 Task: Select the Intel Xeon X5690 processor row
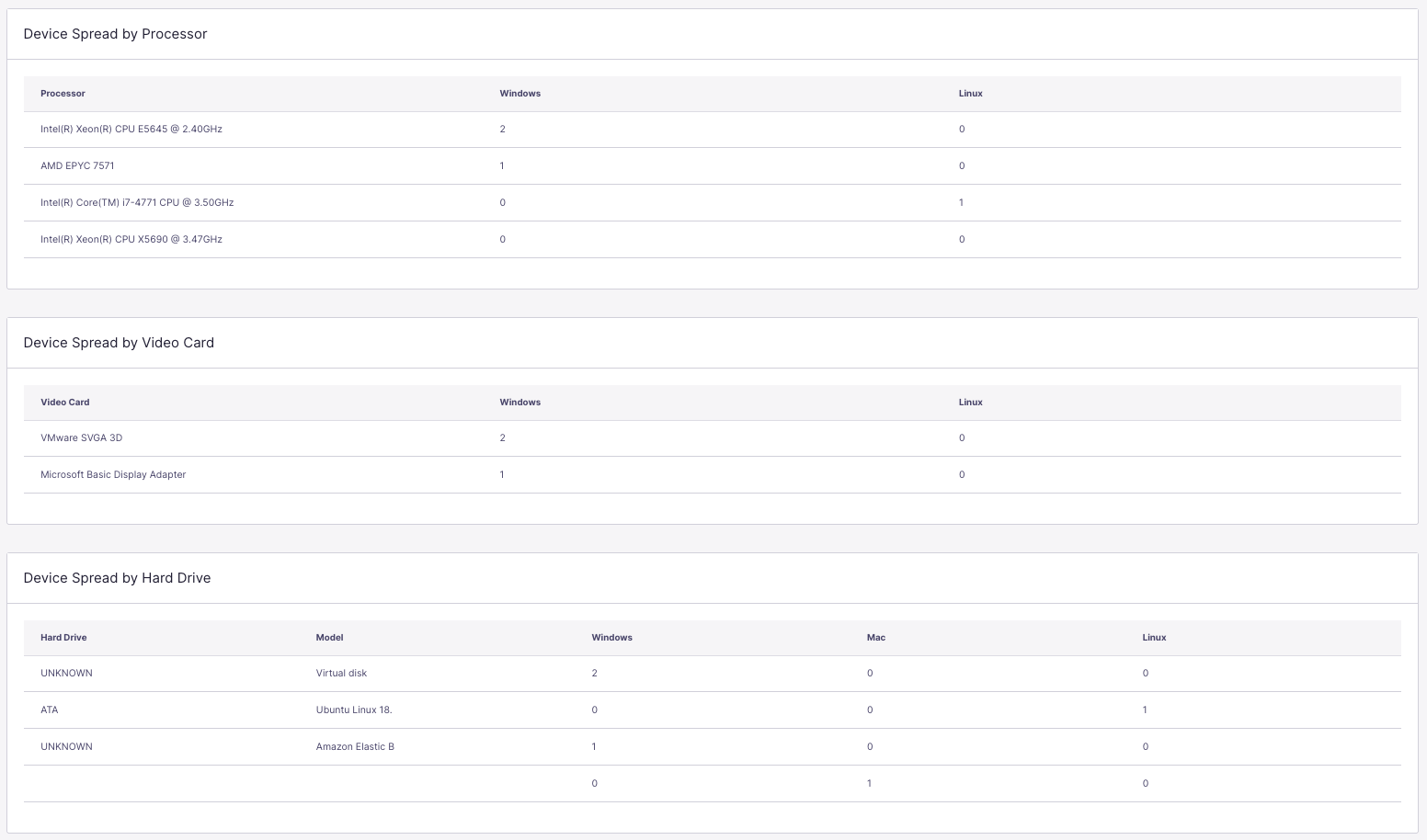131,239
